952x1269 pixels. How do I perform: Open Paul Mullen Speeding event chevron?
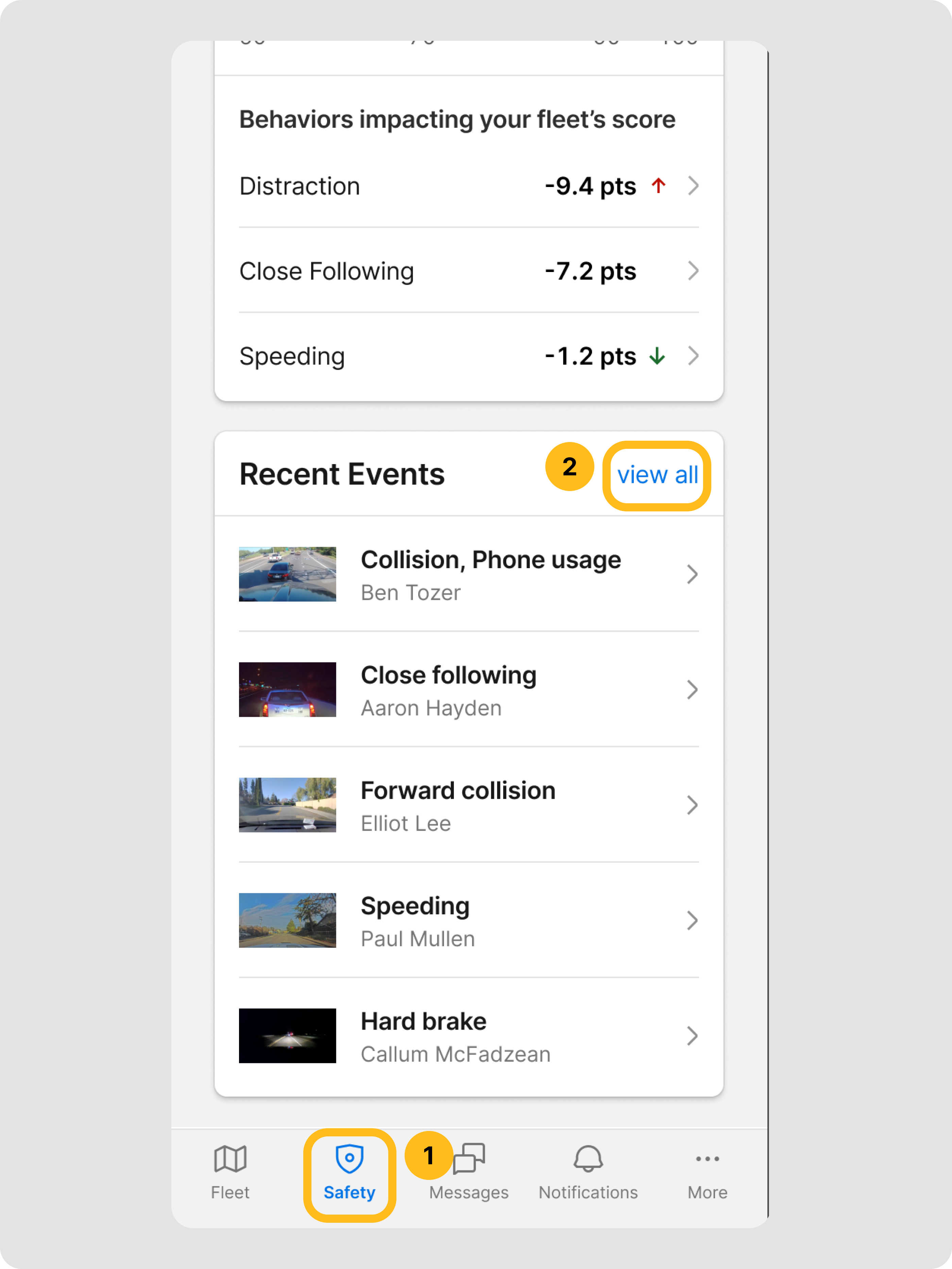(x=692, y=920)
